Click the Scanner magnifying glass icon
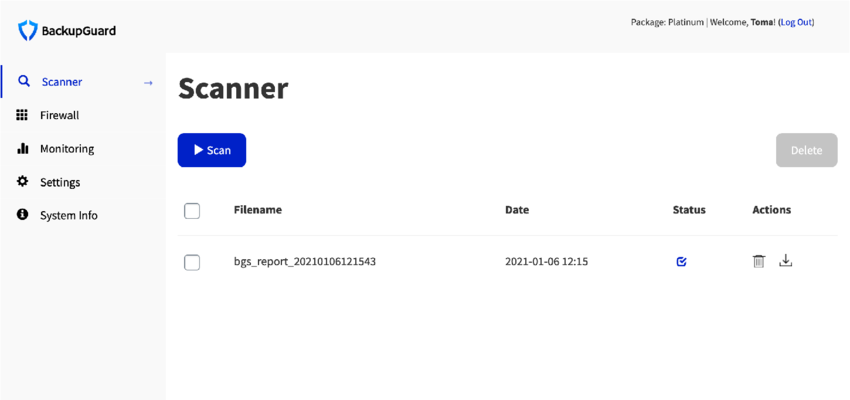 coord(24,82)
